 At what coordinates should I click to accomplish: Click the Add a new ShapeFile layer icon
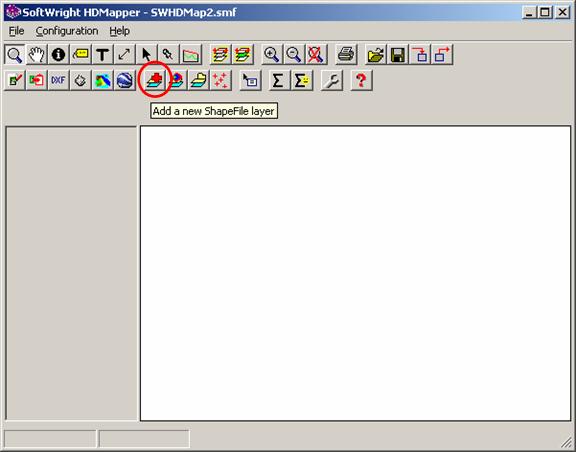[x=155, y=80]
